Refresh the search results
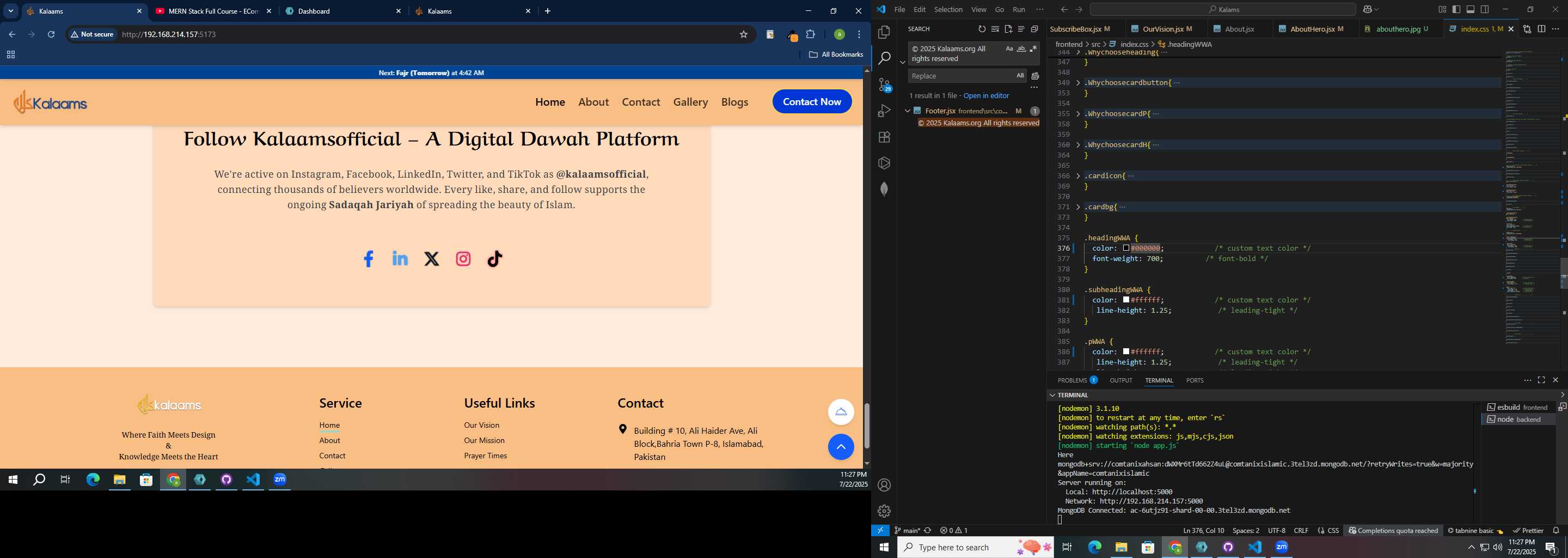The width and height of the screenshot is (1568, 558). click(981, 29)
